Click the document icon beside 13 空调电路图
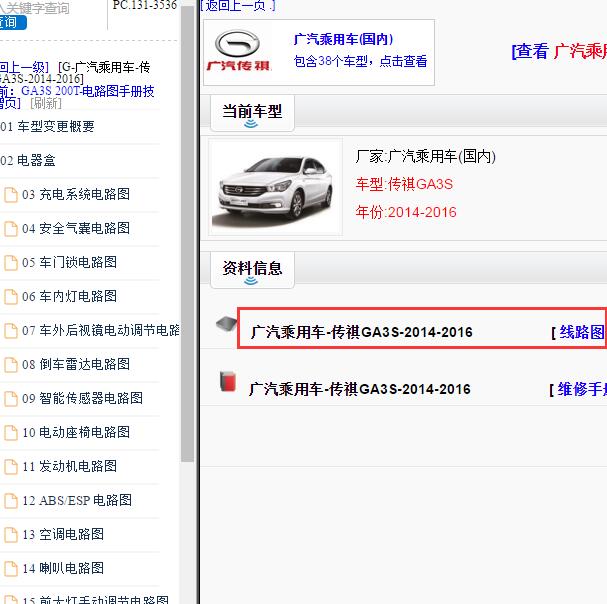Screen dimensions: 607x604 tap(10, 535)
